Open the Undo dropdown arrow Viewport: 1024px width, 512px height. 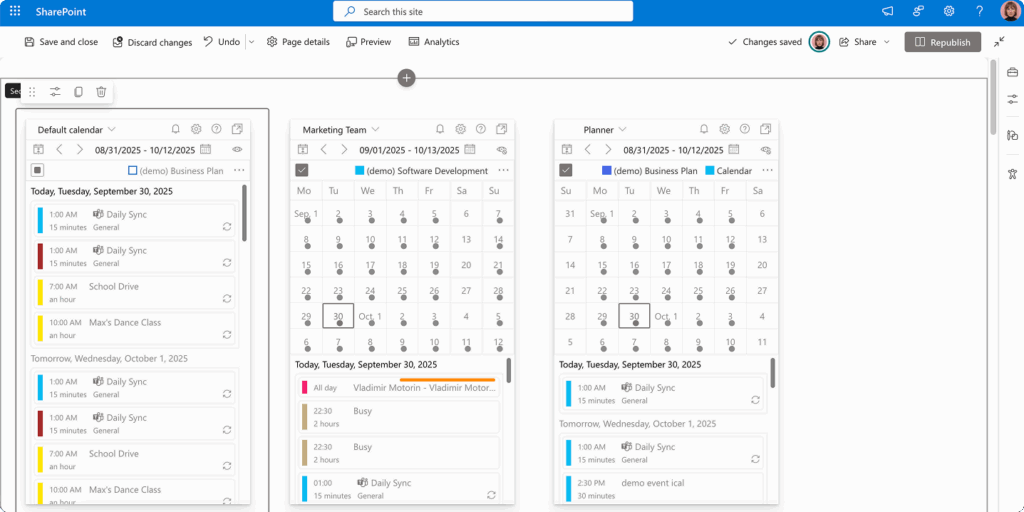(251, 42)
